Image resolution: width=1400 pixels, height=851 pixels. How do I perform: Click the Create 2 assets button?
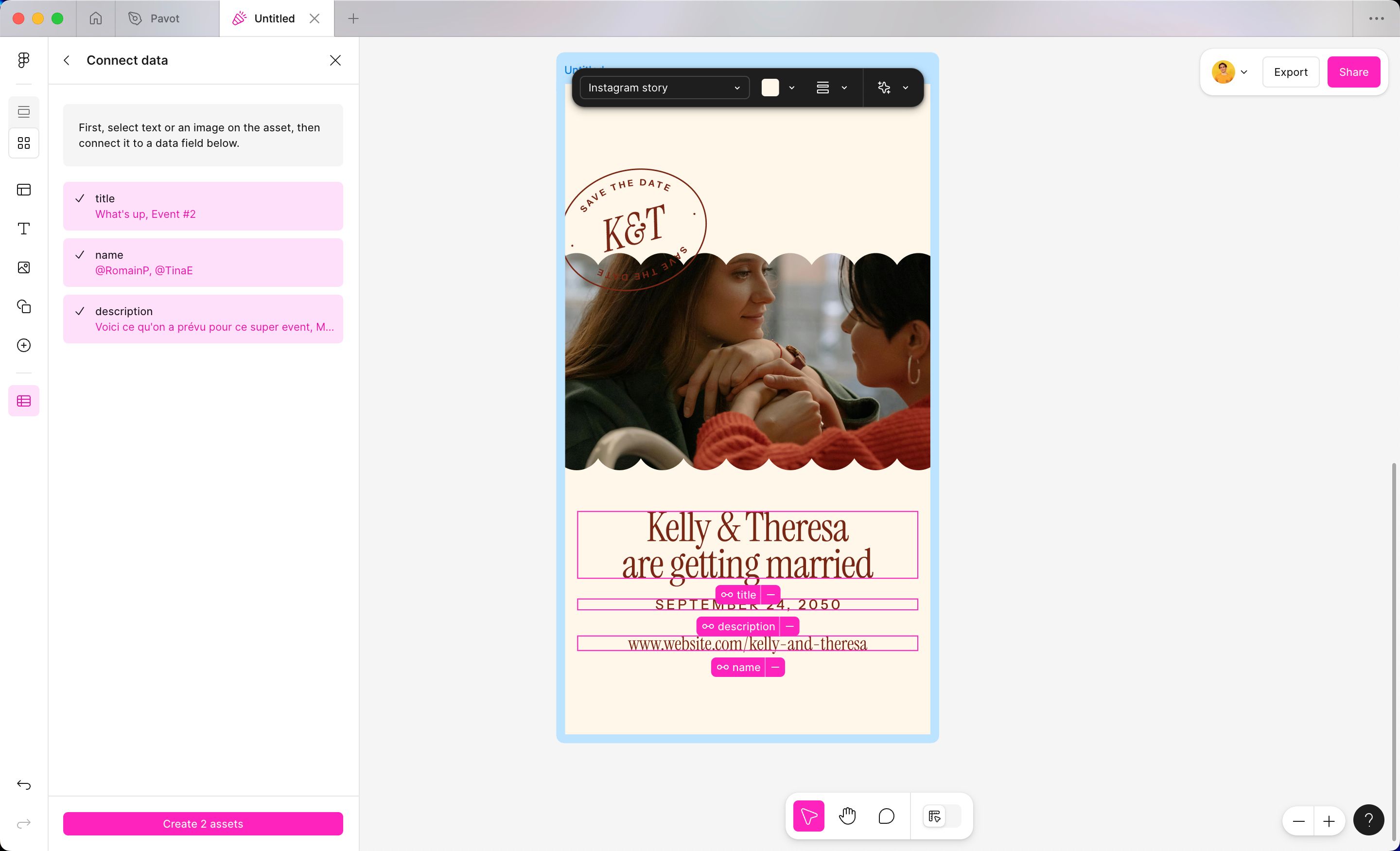coord(203,824)
